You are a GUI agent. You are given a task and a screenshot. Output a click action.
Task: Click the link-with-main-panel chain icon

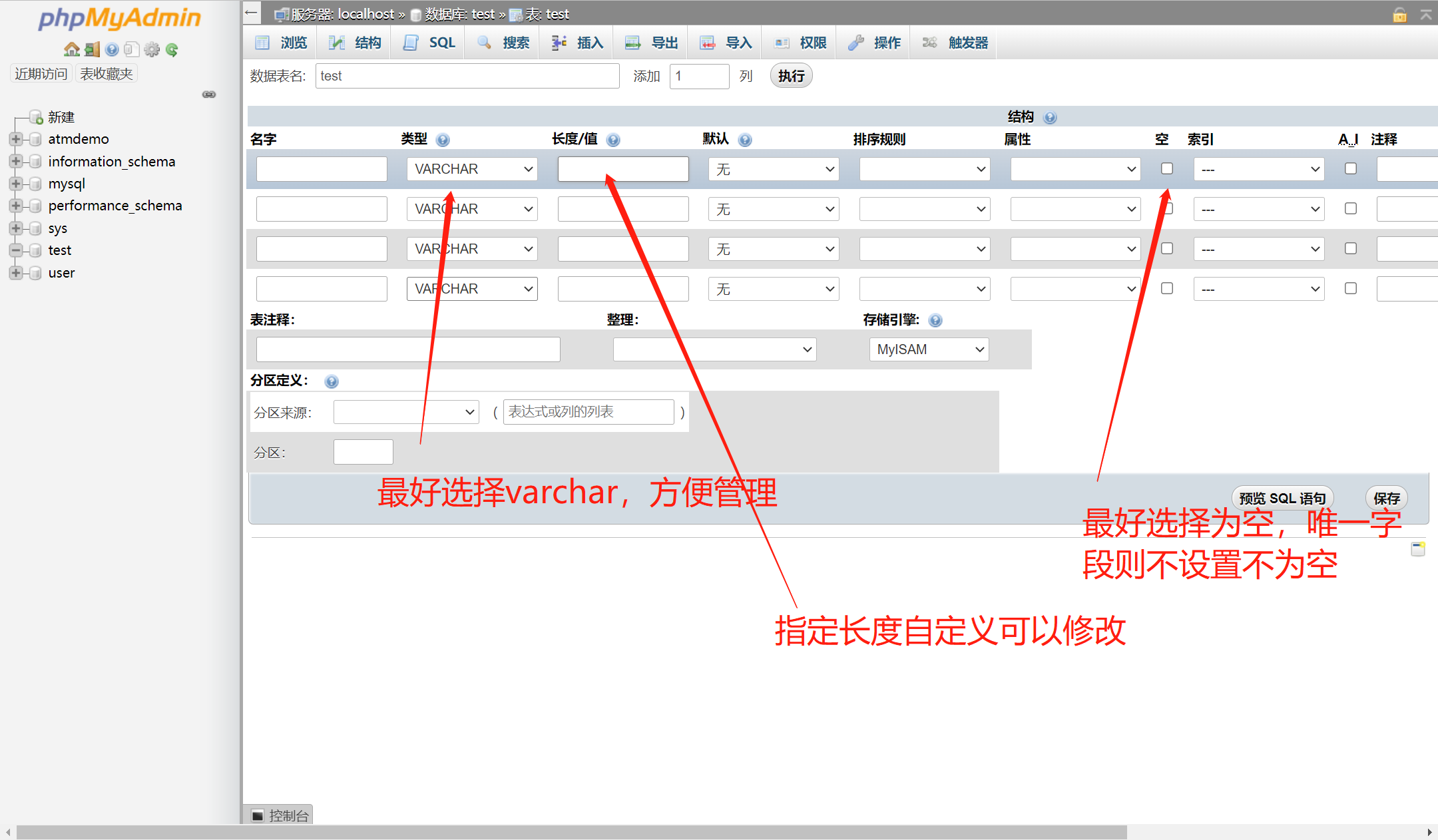[209, 95]
